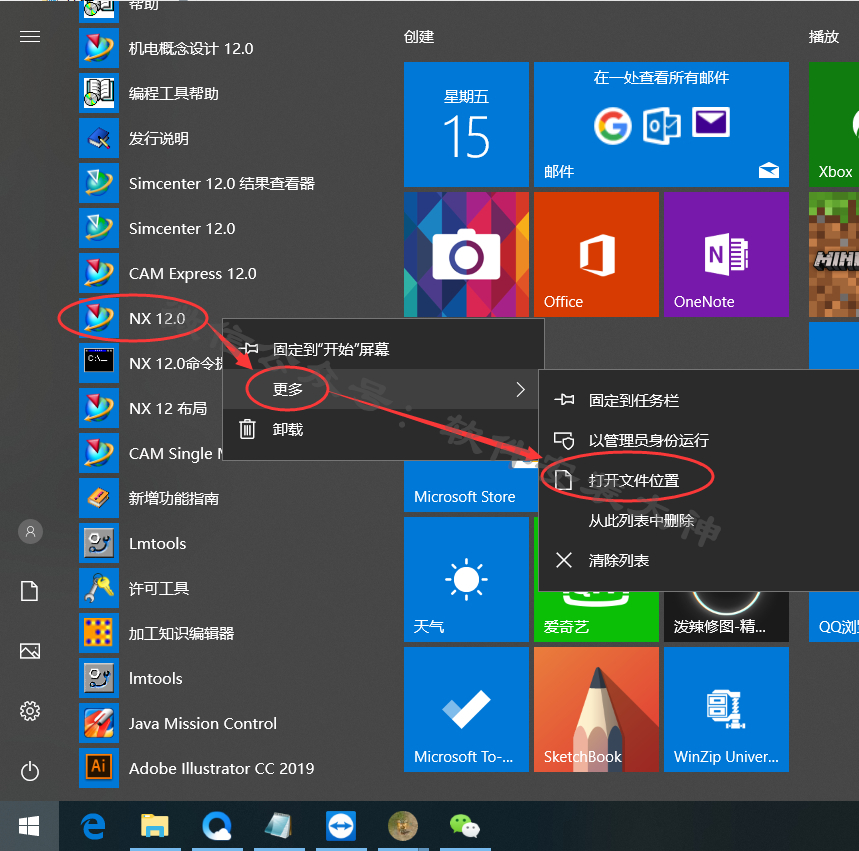Open 发行说明 icon
Viewport: 859px width, 851px height.
[99, 138]
